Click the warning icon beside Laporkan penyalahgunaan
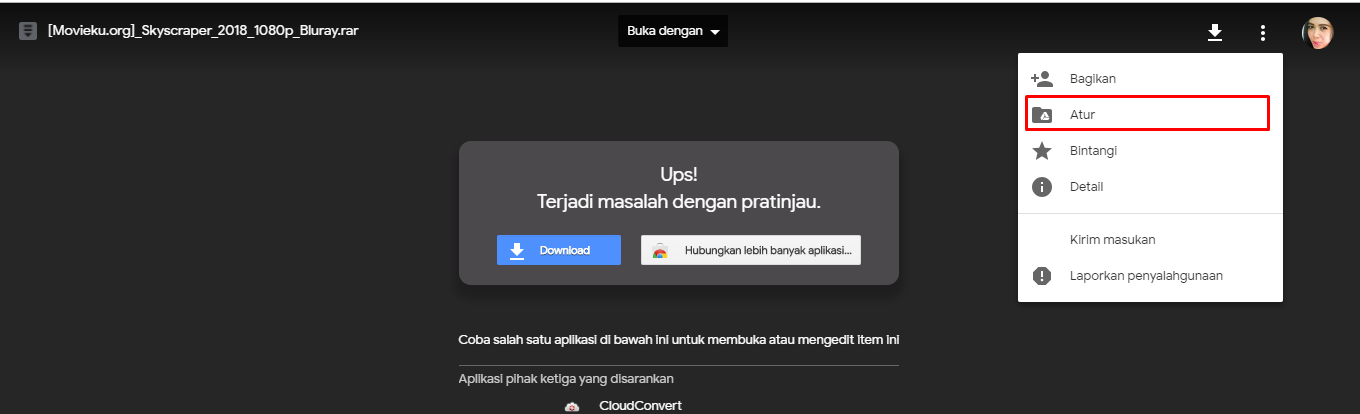 point(1042,276)
